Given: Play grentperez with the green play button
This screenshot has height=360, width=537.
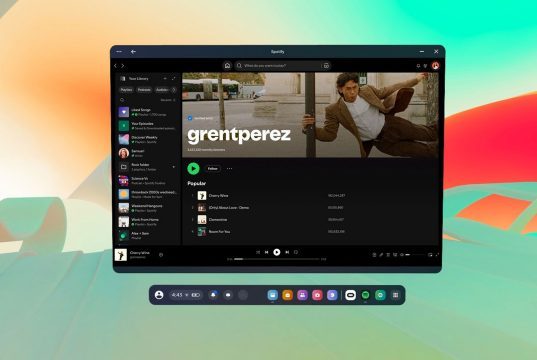Looking at the screenshot, I should (x=193, y=169).
